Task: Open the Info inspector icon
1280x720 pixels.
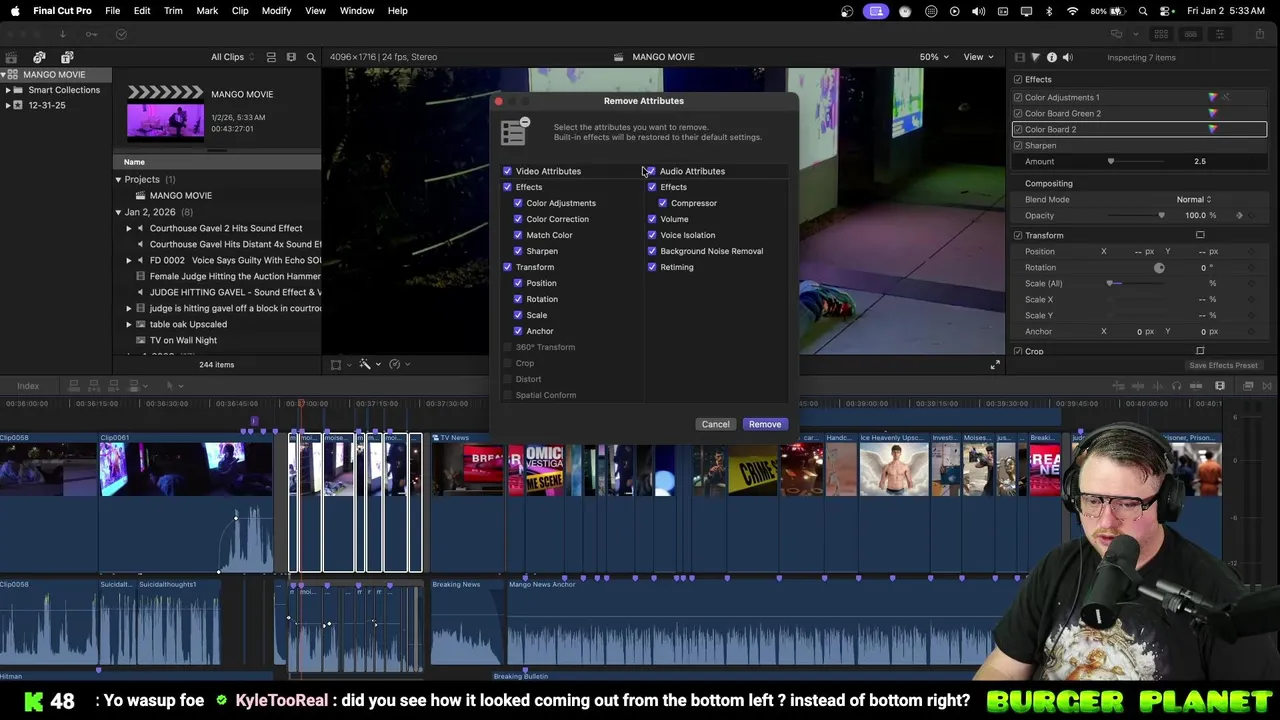Action: pyautogui.click(x=1051, y=57)
